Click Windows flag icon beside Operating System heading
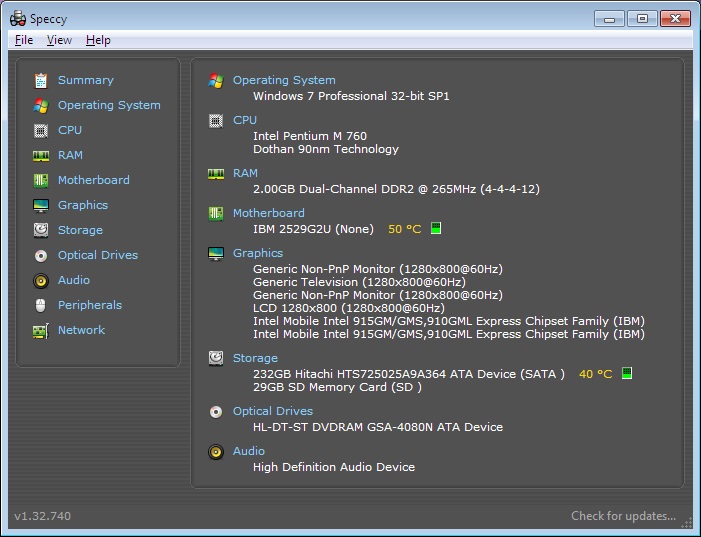The height and width of the screenshot is (537, 701). click(216, 80)
